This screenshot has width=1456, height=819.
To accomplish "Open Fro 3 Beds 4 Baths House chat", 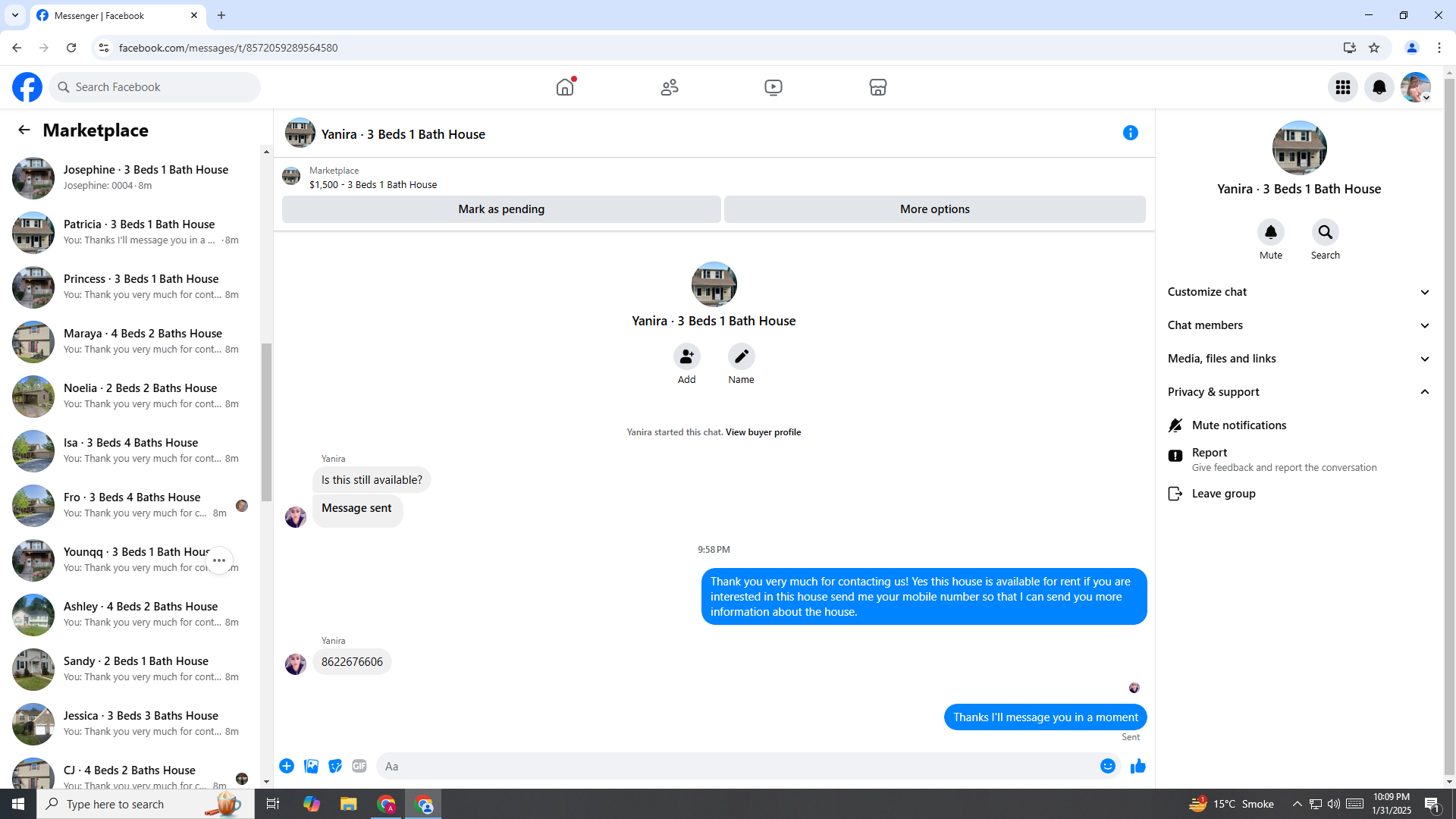I will [133, 506].
